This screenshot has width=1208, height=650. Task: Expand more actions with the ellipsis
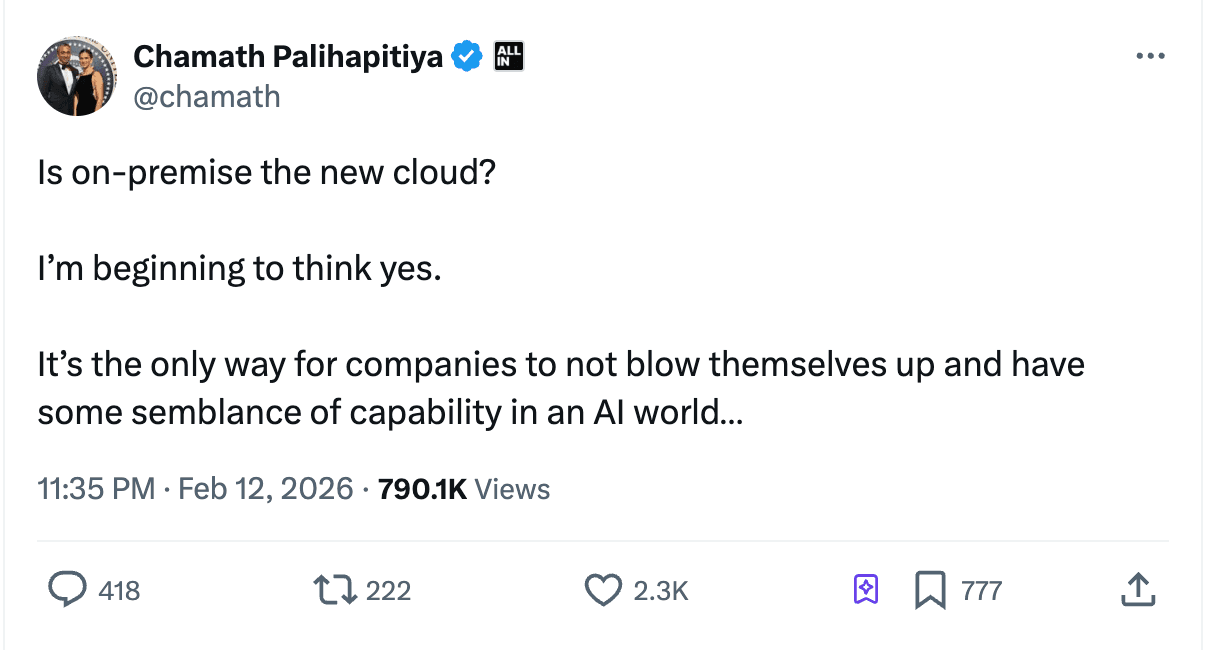[x=1151, y=56]
